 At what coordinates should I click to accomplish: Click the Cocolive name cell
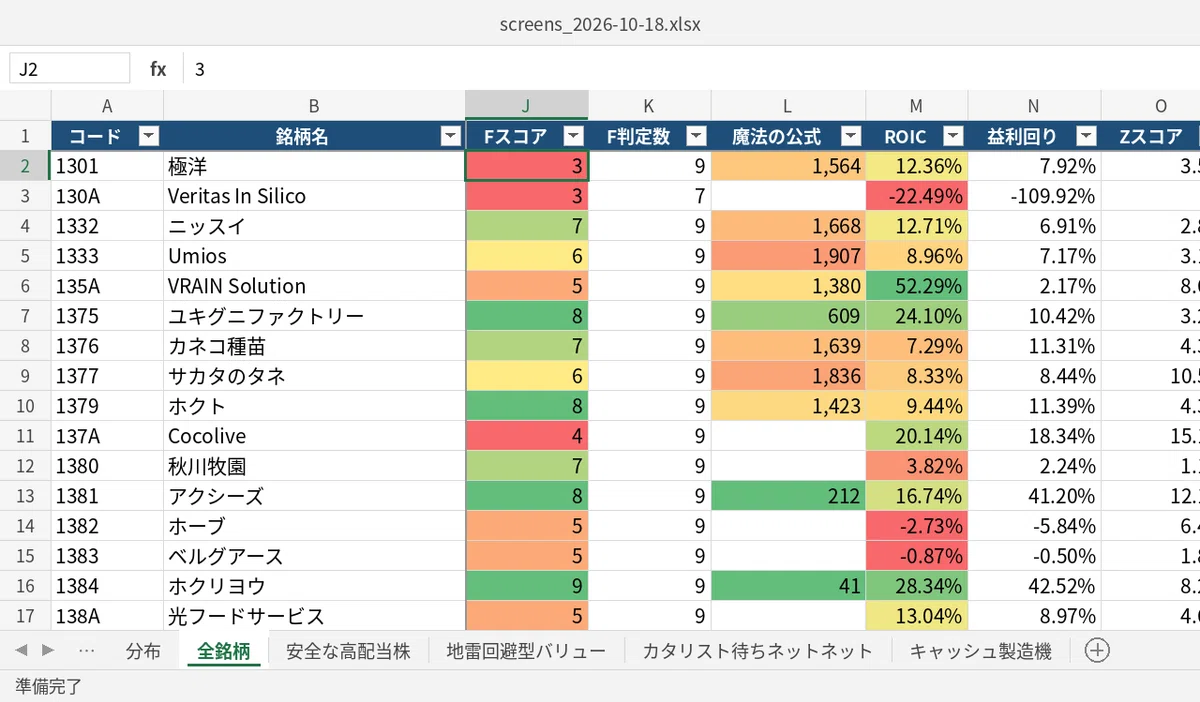pyautogui.click(x=314, y=436)
